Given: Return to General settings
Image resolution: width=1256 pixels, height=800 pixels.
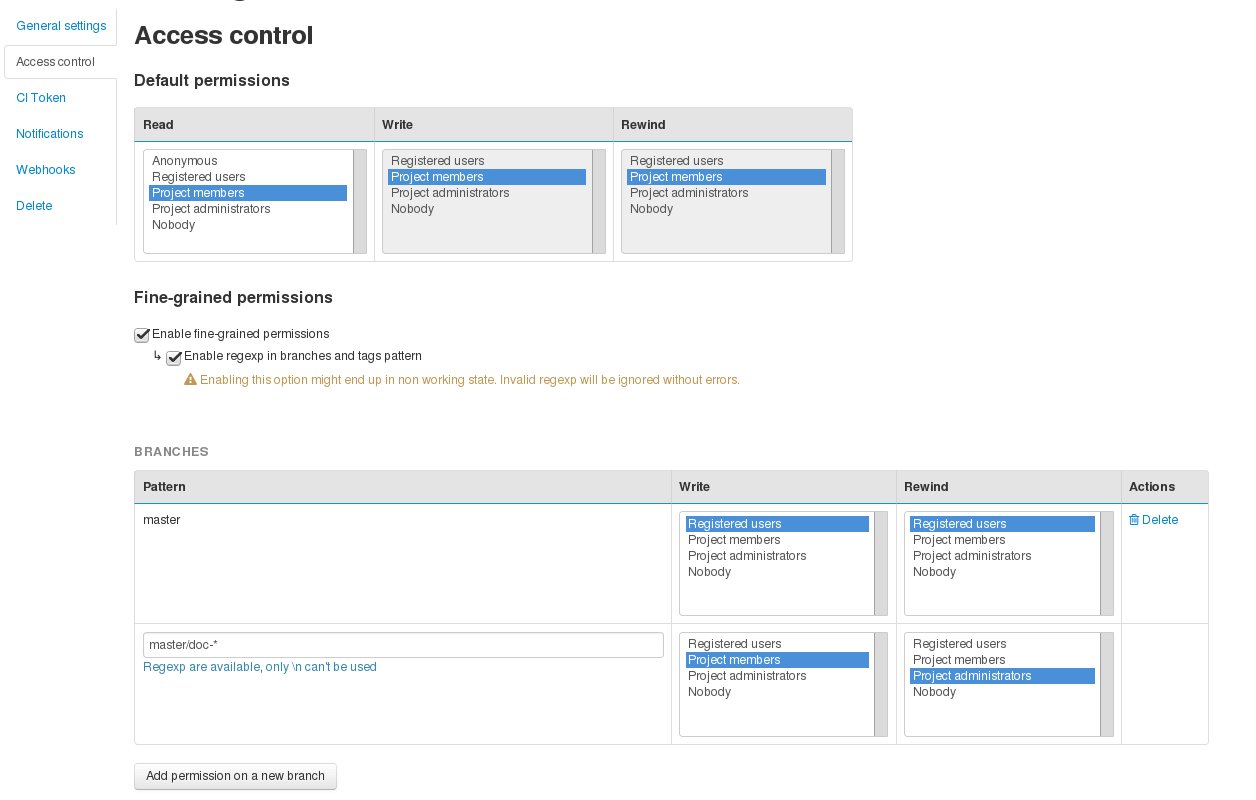Looking at the screenshot, I should point(60,25).
